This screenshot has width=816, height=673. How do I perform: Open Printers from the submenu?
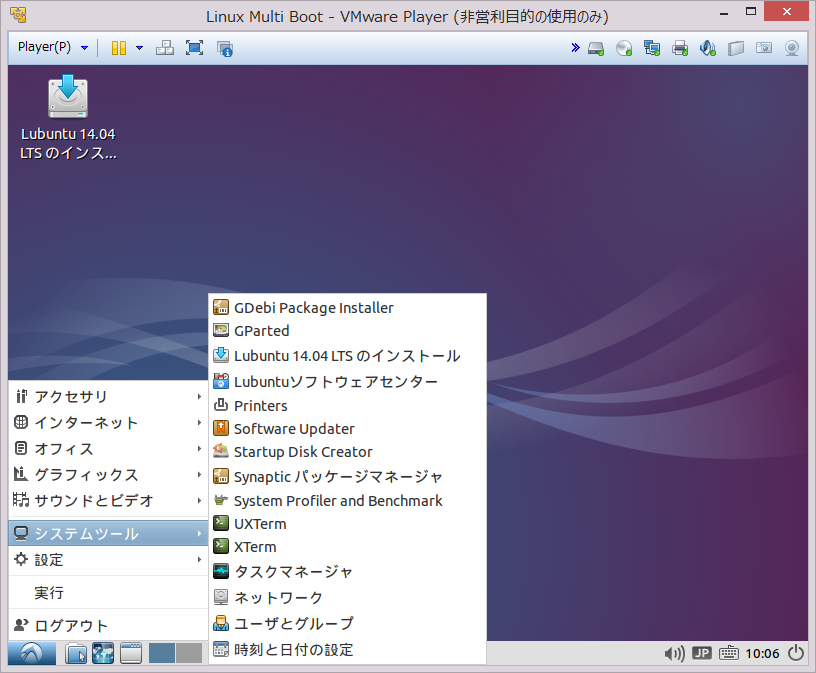coord(347,405)
